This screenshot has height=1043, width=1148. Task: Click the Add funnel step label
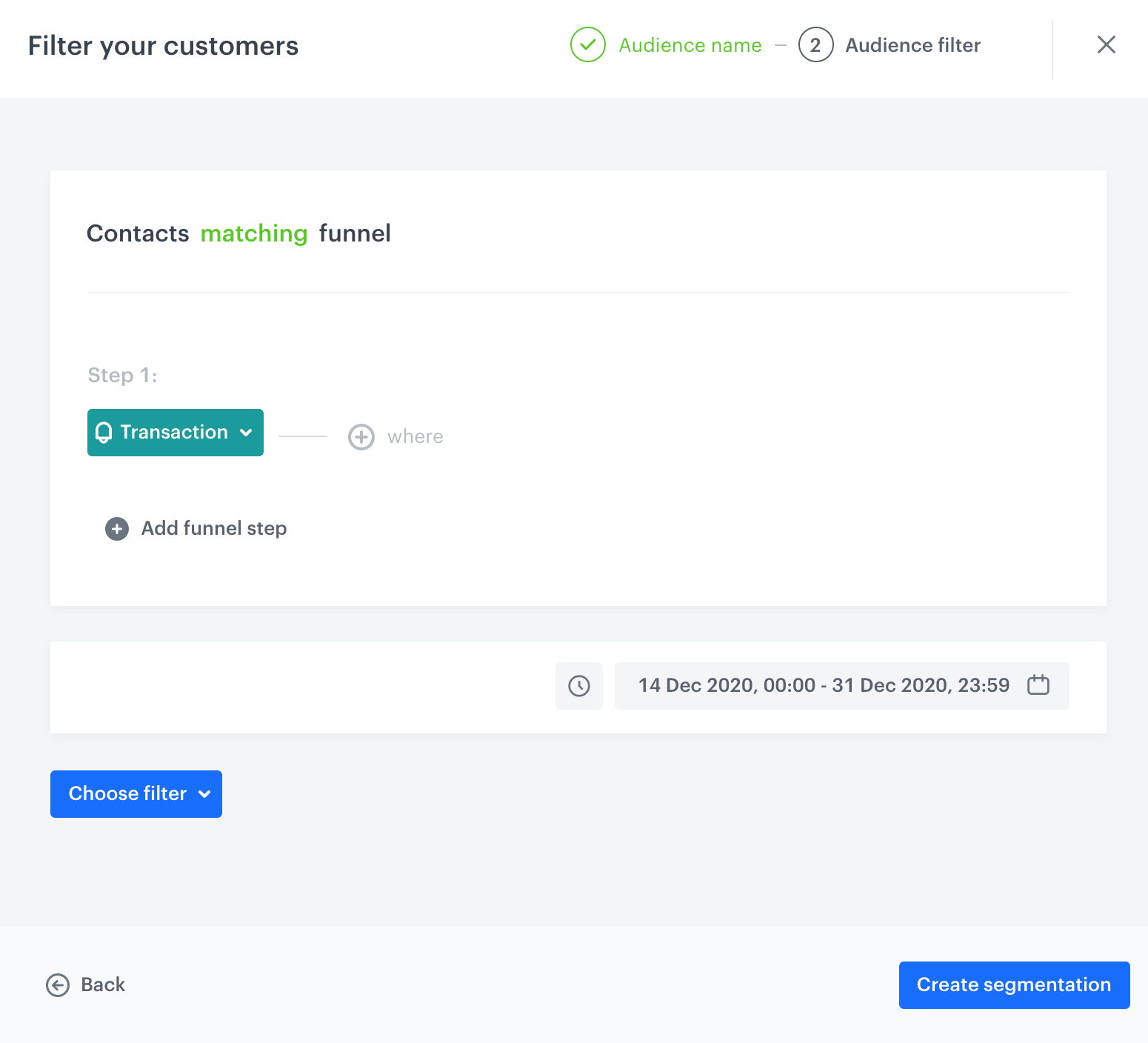(214, 529)
